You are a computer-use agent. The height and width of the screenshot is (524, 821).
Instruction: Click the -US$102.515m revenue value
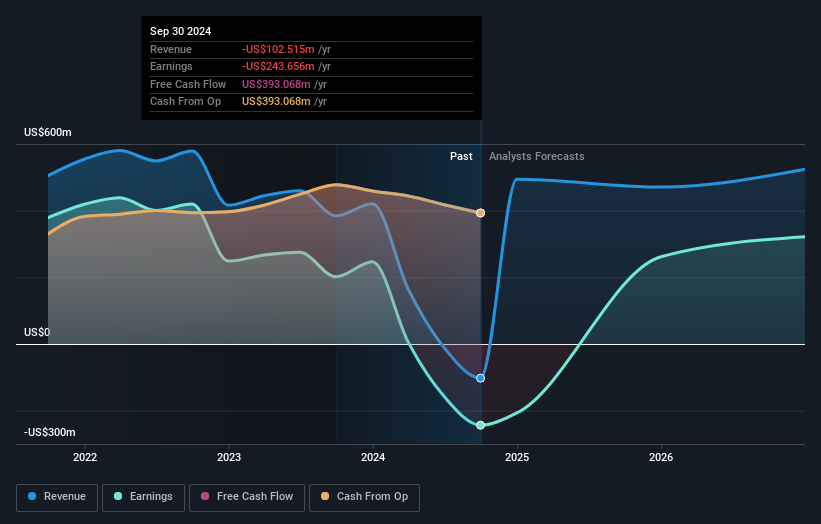click(278, 49)
